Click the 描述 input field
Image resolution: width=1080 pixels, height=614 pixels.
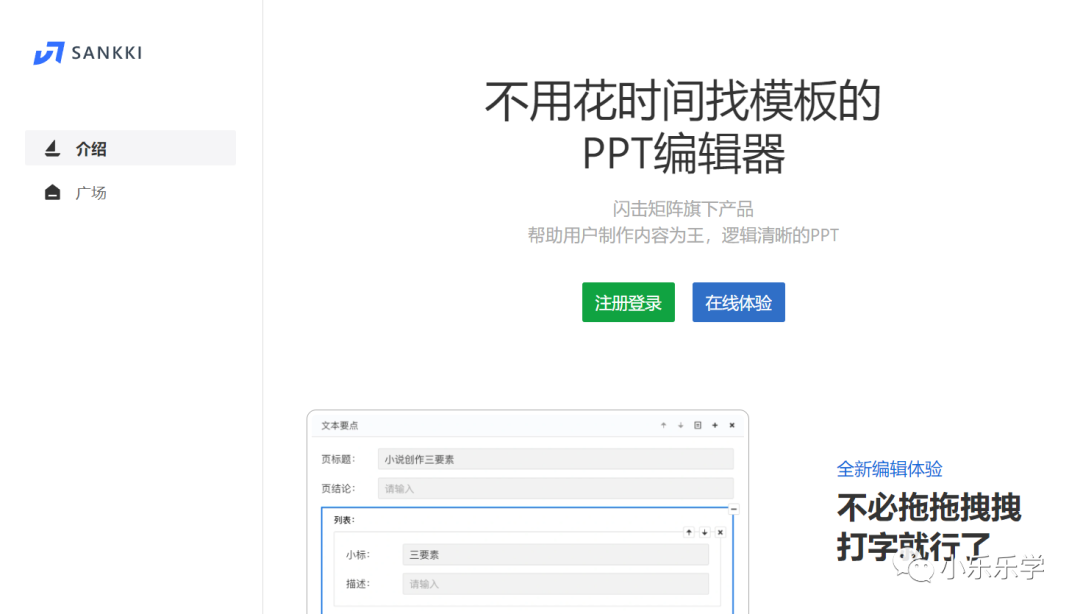(555, 583)
